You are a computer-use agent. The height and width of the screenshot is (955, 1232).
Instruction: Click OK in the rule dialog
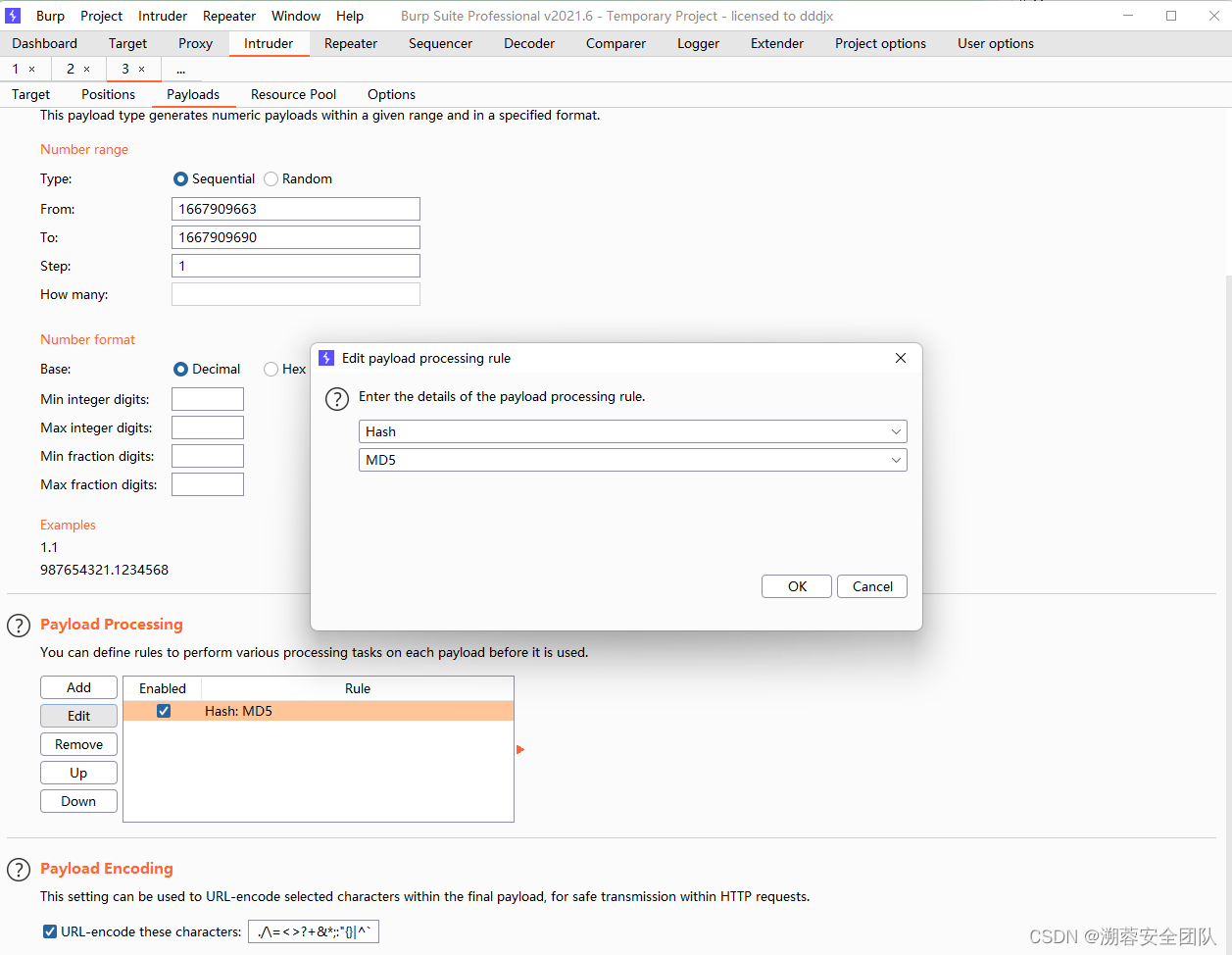coord(797,586)
